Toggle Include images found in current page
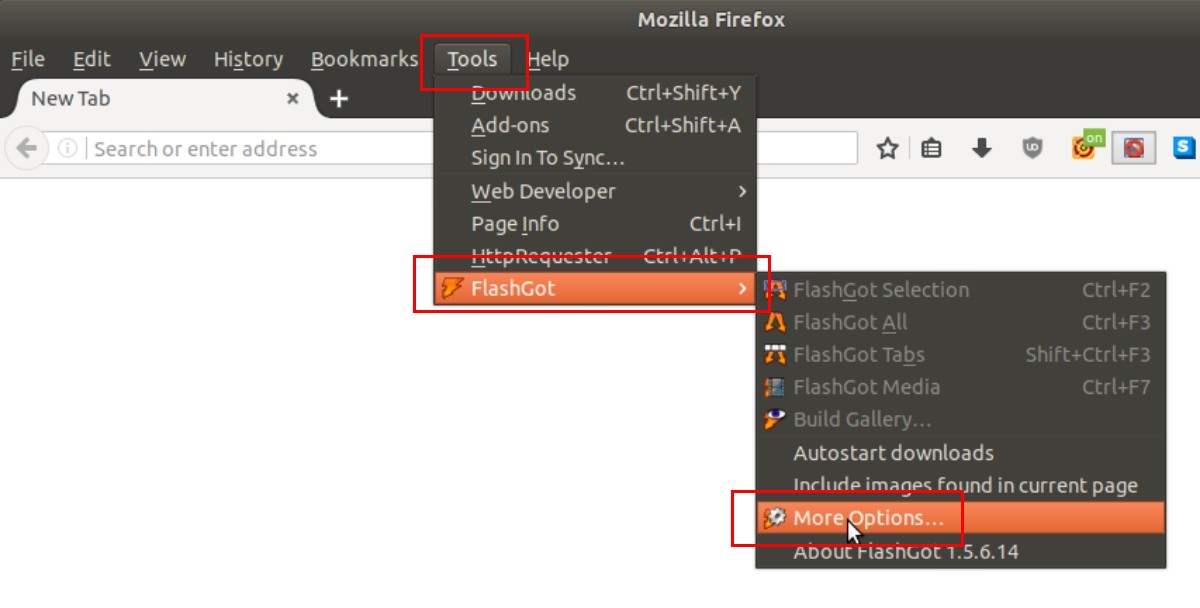Screen dimensions: 1200x608 pos(960,486)
